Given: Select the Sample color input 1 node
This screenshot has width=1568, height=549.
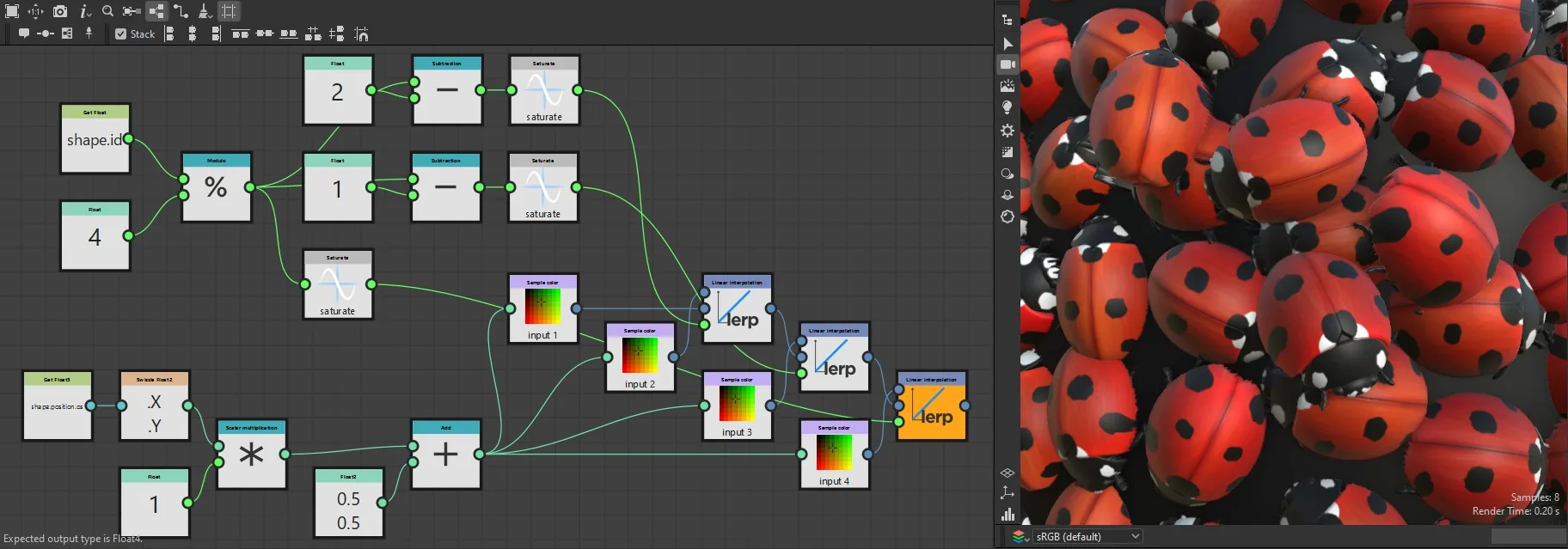Looking at the screenshot, I should pyautogui.click(x=543, y=309).
